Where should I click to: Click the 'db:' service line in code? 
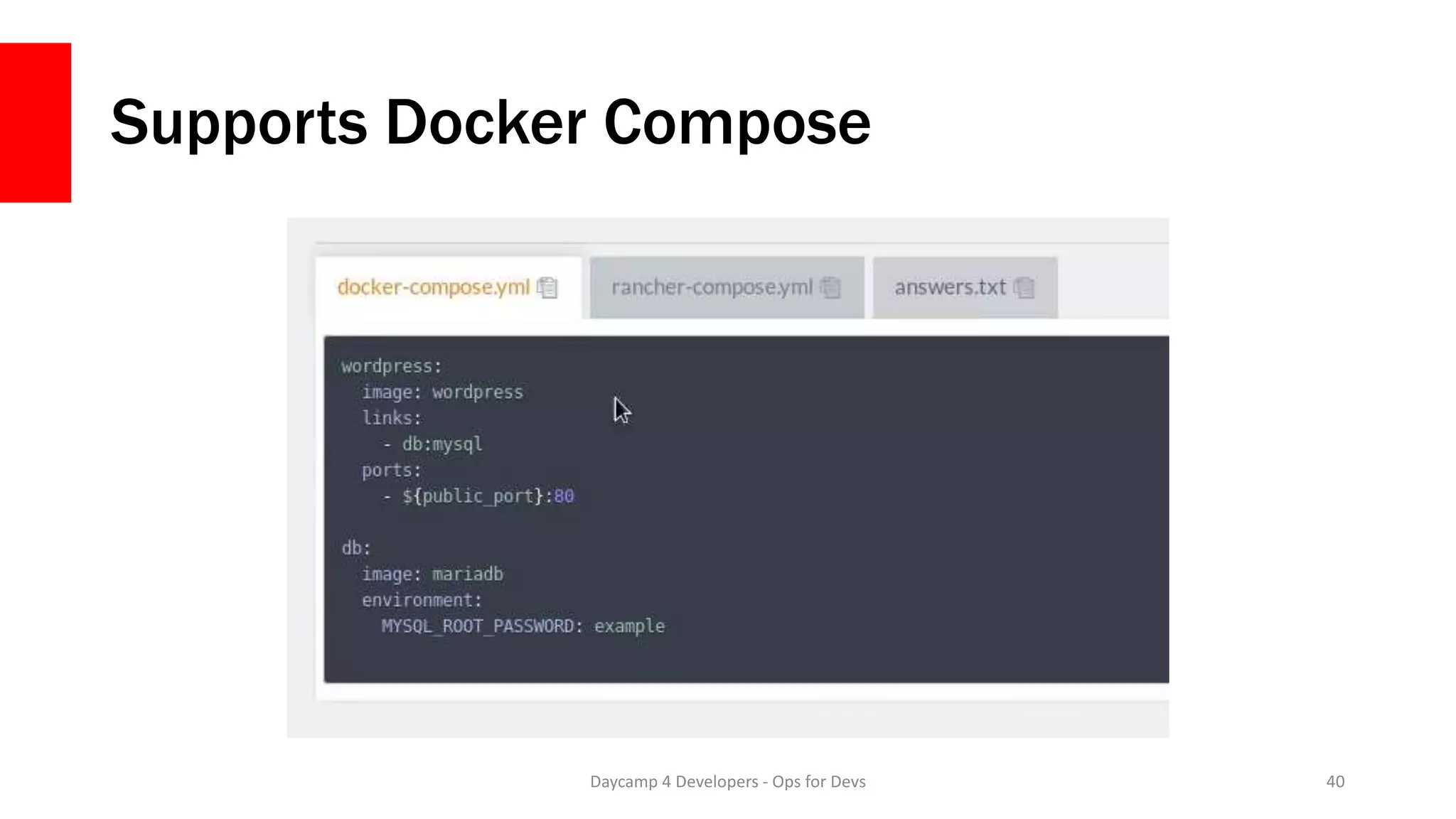coord(356,548)
